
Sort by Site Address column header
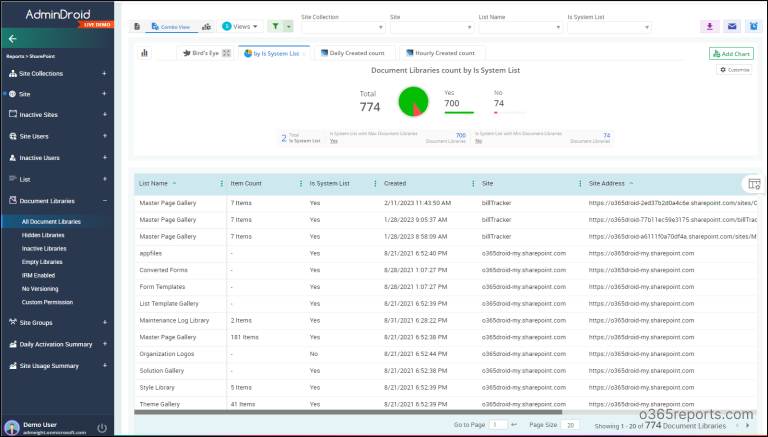[x=606, y=183]
